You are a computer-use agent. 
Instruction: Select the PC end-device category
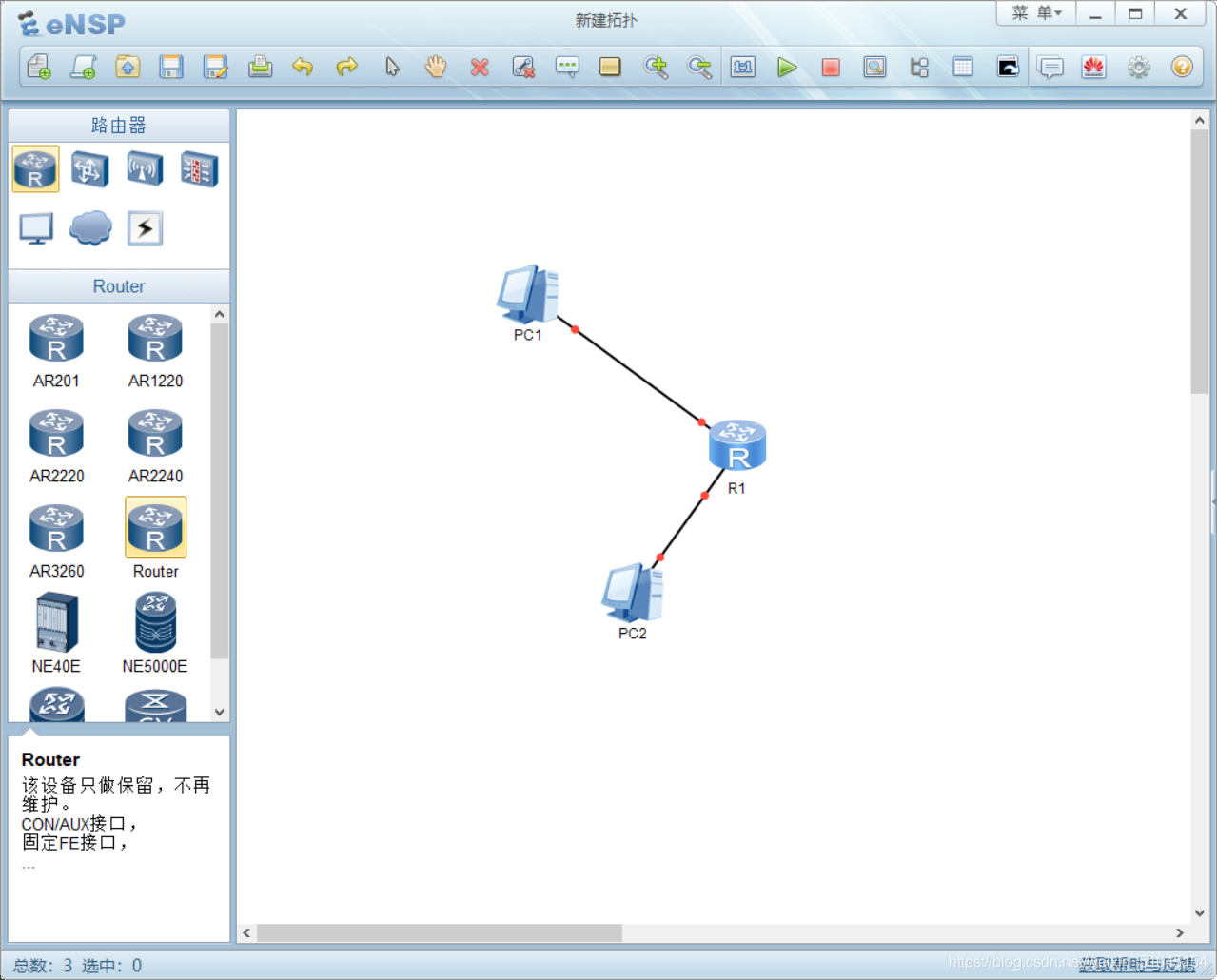[36, 228]
